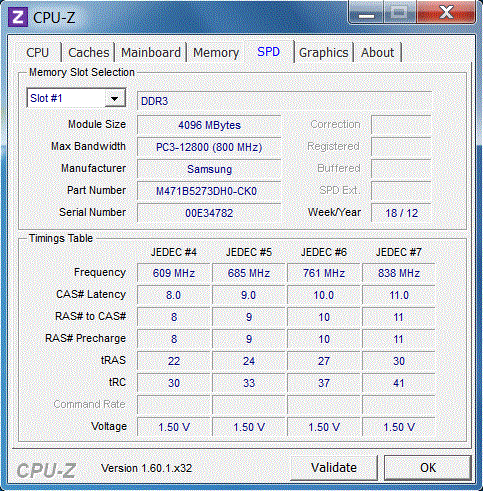Switch to the Caches tab
Screen dimensions: 483x491
click(x=88, y=53)
